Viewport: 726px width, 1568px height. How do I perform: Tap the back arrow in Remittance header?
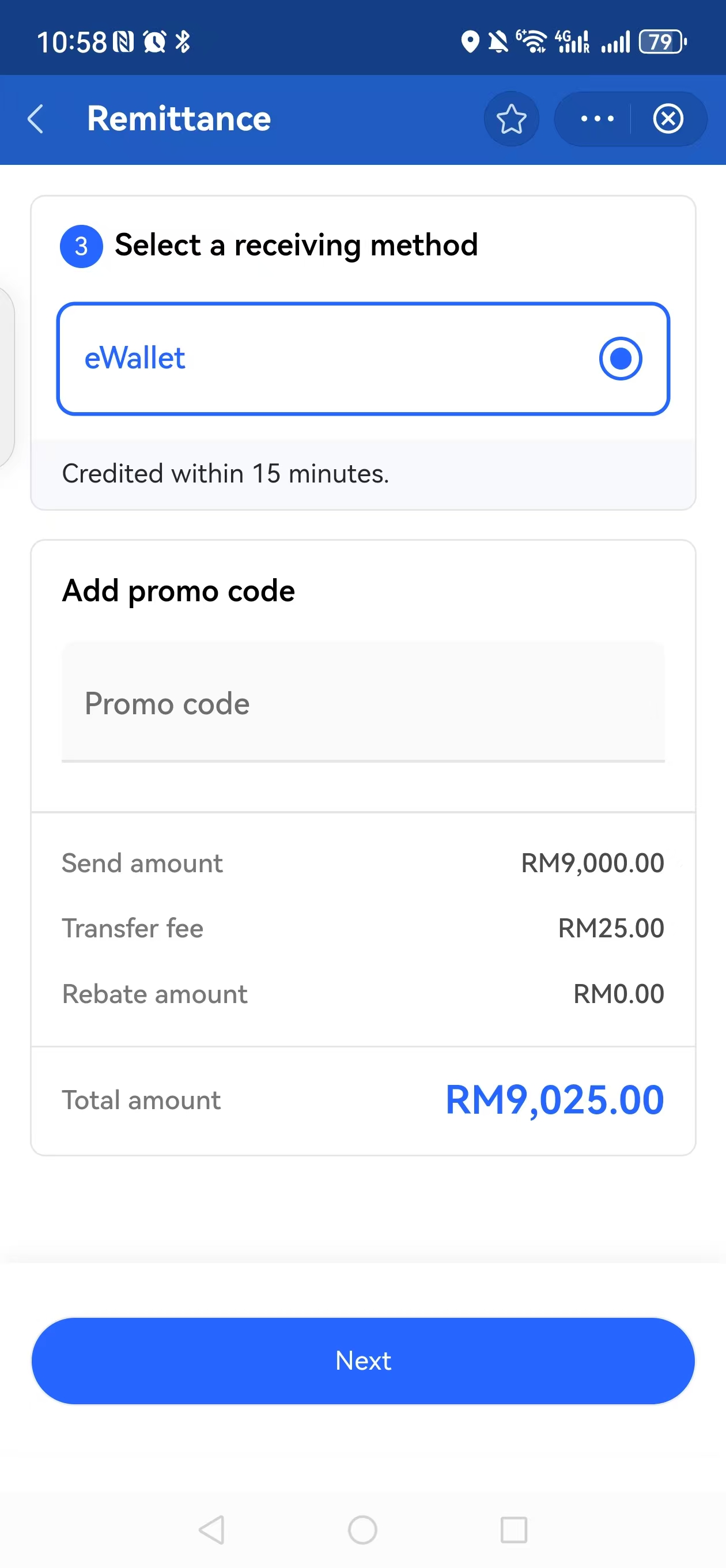click(x=36, y=119)
